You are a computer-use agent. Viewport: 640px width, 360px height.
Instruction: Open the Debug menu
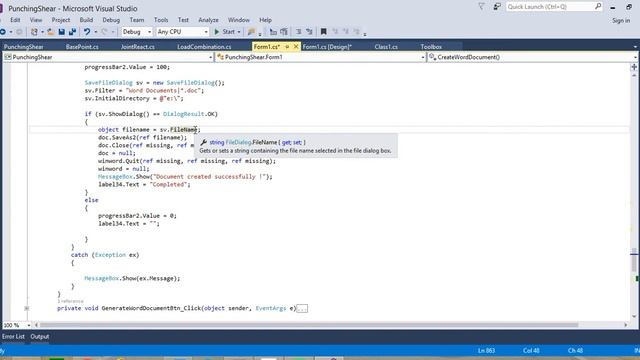111,20
